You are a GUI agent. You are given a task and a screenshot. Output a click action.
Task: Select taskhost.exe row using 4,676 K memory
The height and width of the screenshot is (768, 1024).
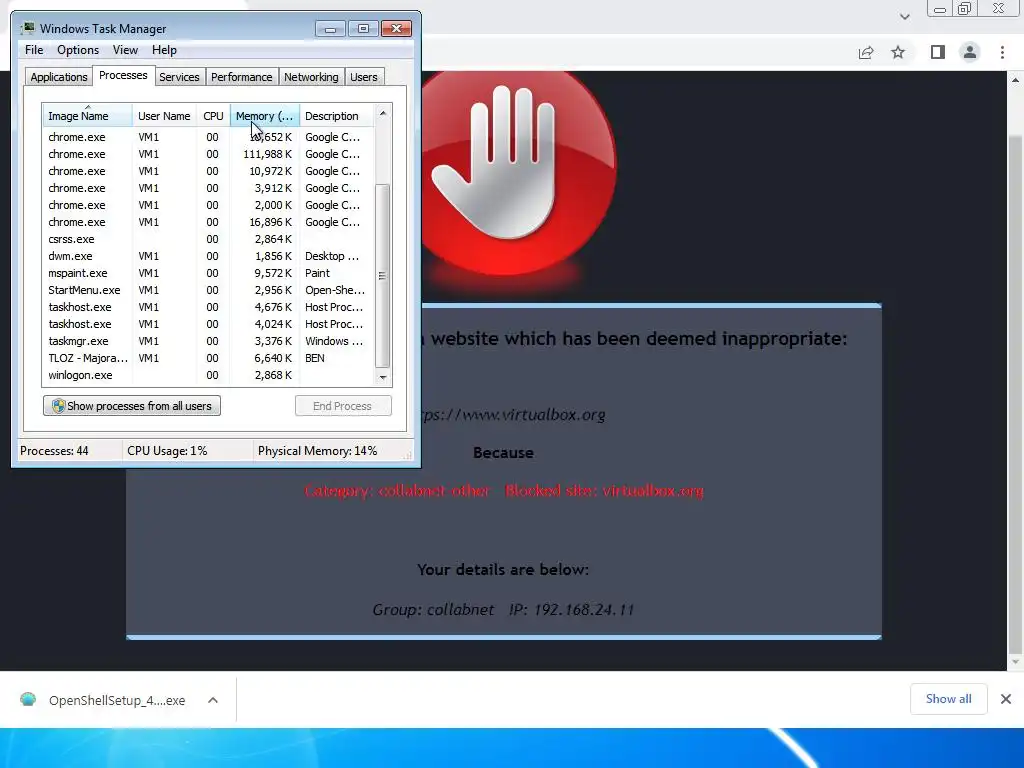[208, 307]
